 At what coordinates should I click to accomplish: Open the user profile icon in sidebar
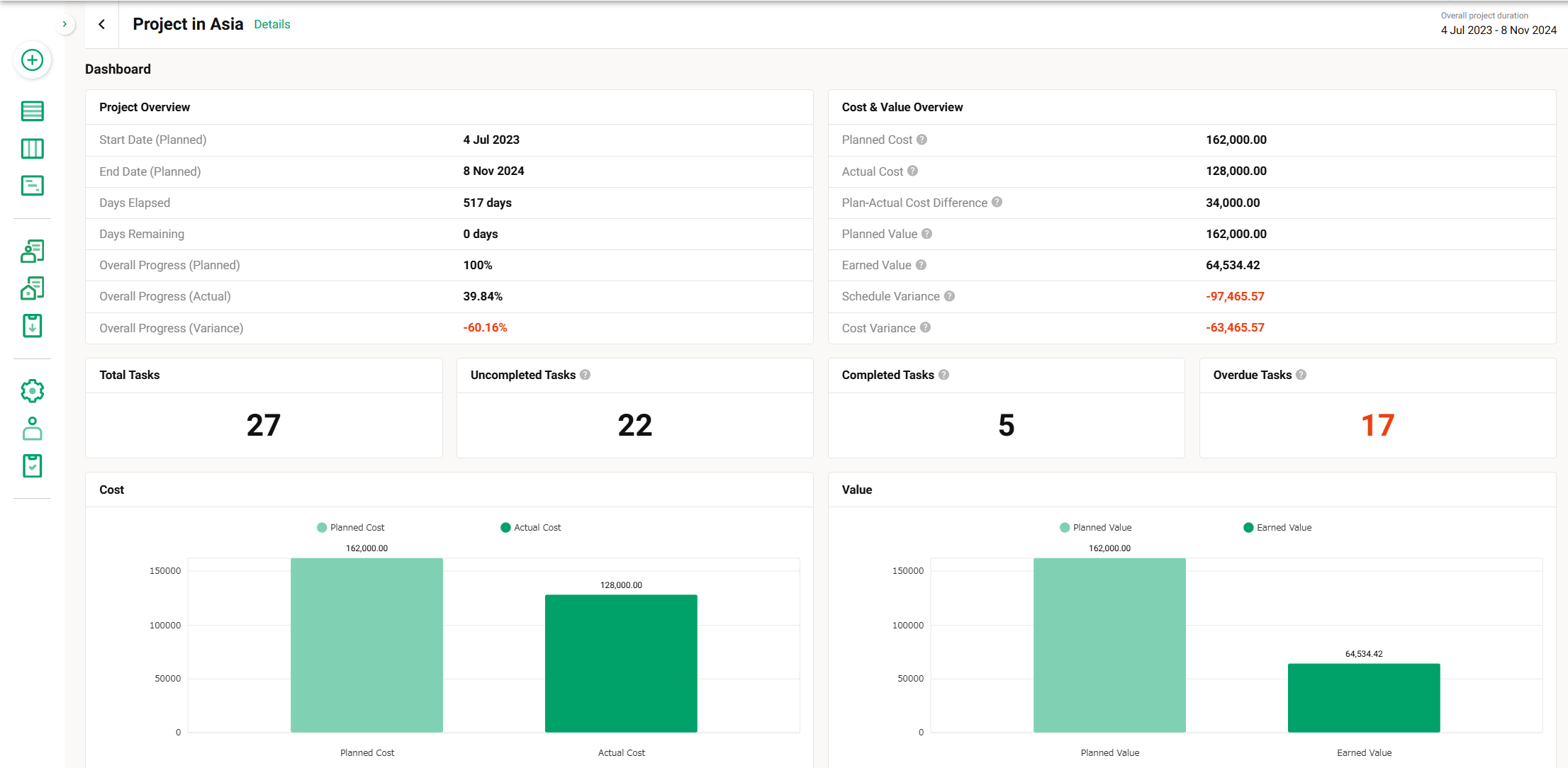click(32, 429)
